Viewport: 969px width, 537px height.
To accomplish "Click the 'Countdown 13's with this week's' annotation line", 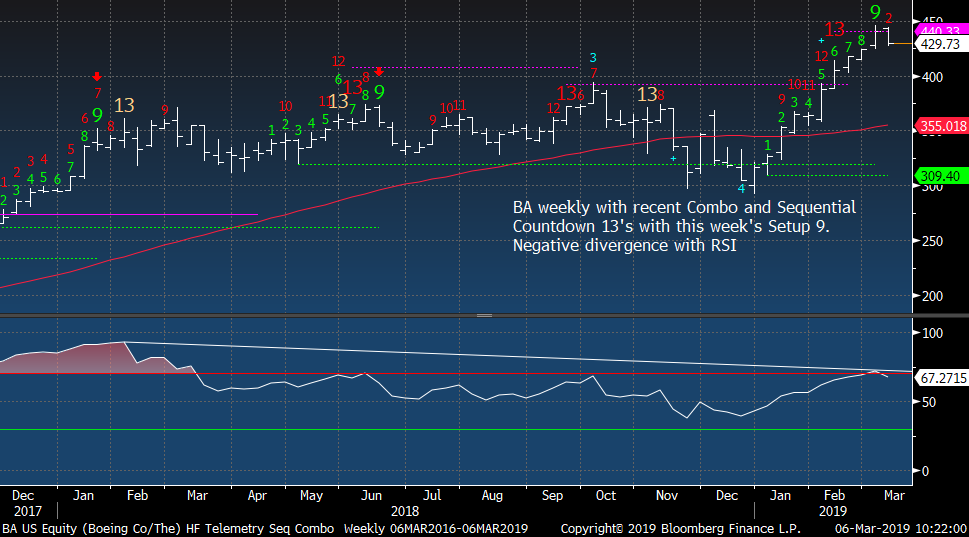I will point(671,226).
